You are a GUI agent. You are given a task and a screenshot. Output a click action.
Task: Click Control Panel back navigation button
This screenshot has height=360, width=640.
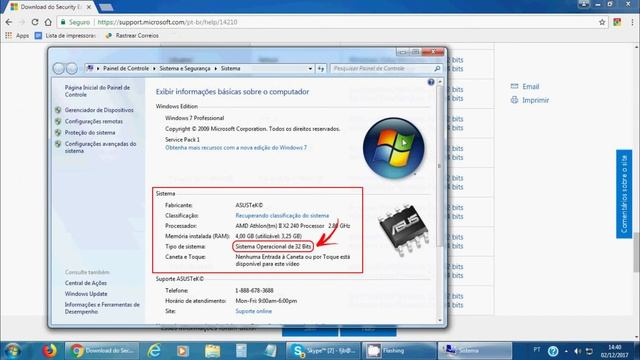click(59, 69)
